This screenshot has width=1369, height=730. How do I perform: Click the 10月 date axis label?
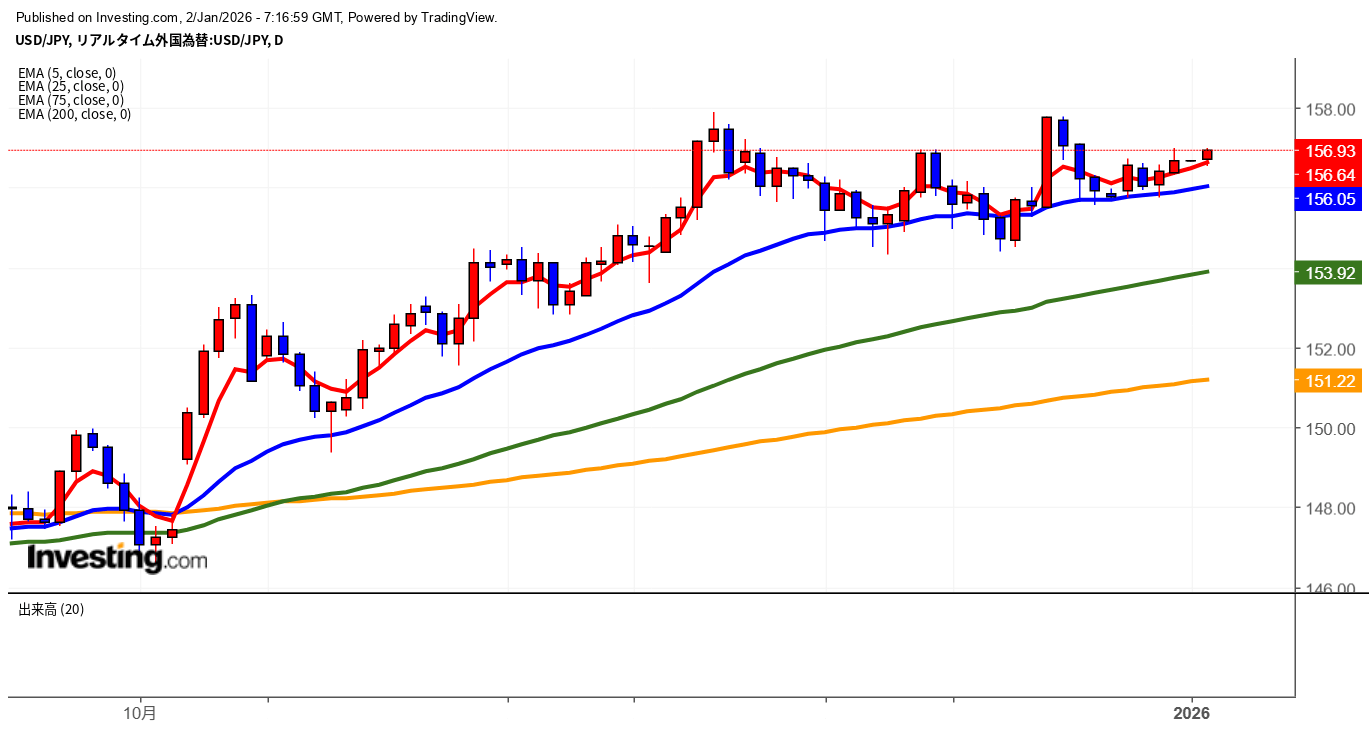point(140,714)
